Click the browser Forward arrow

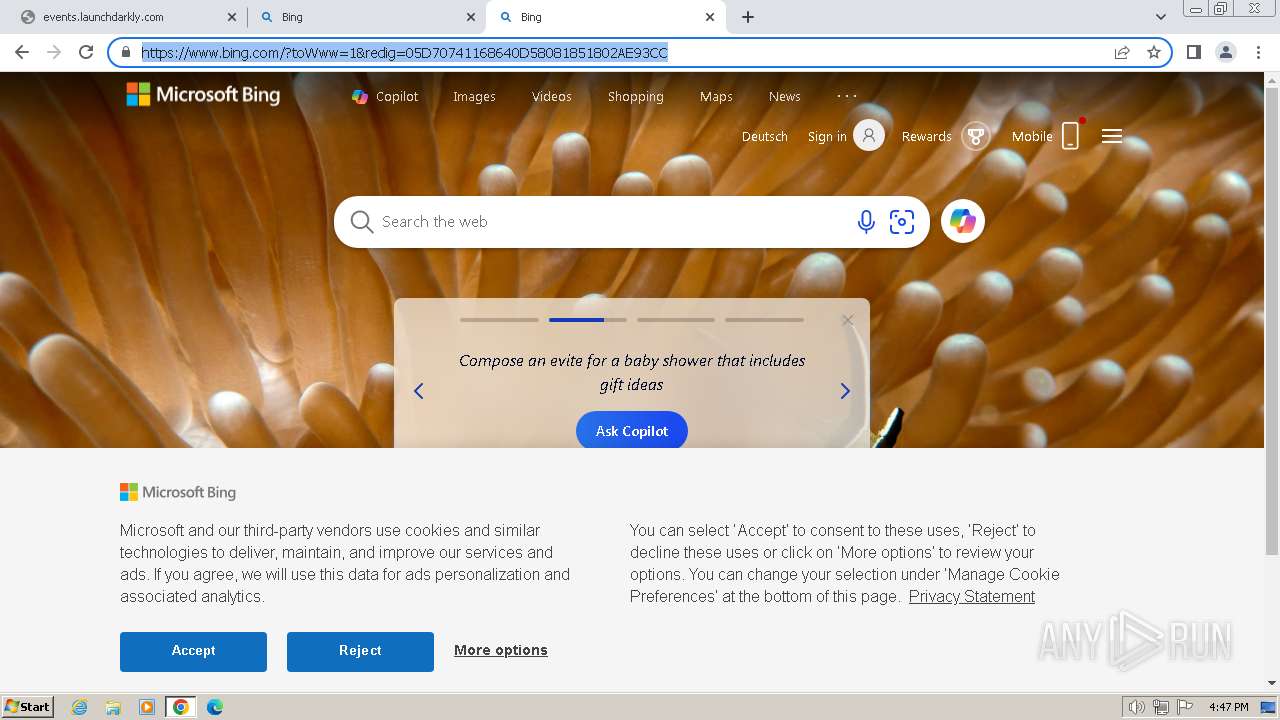coord(54,52)
